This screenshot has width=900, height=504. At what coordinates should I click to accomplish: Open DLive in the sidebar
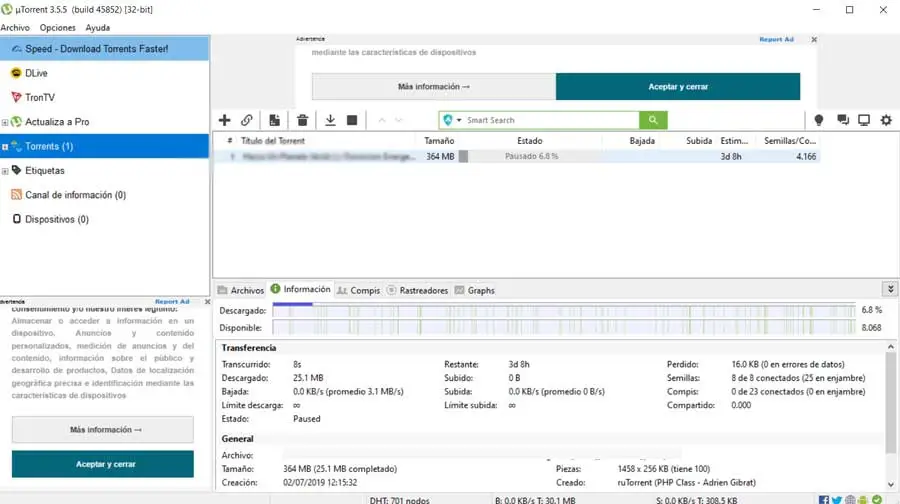click(36, 73)
